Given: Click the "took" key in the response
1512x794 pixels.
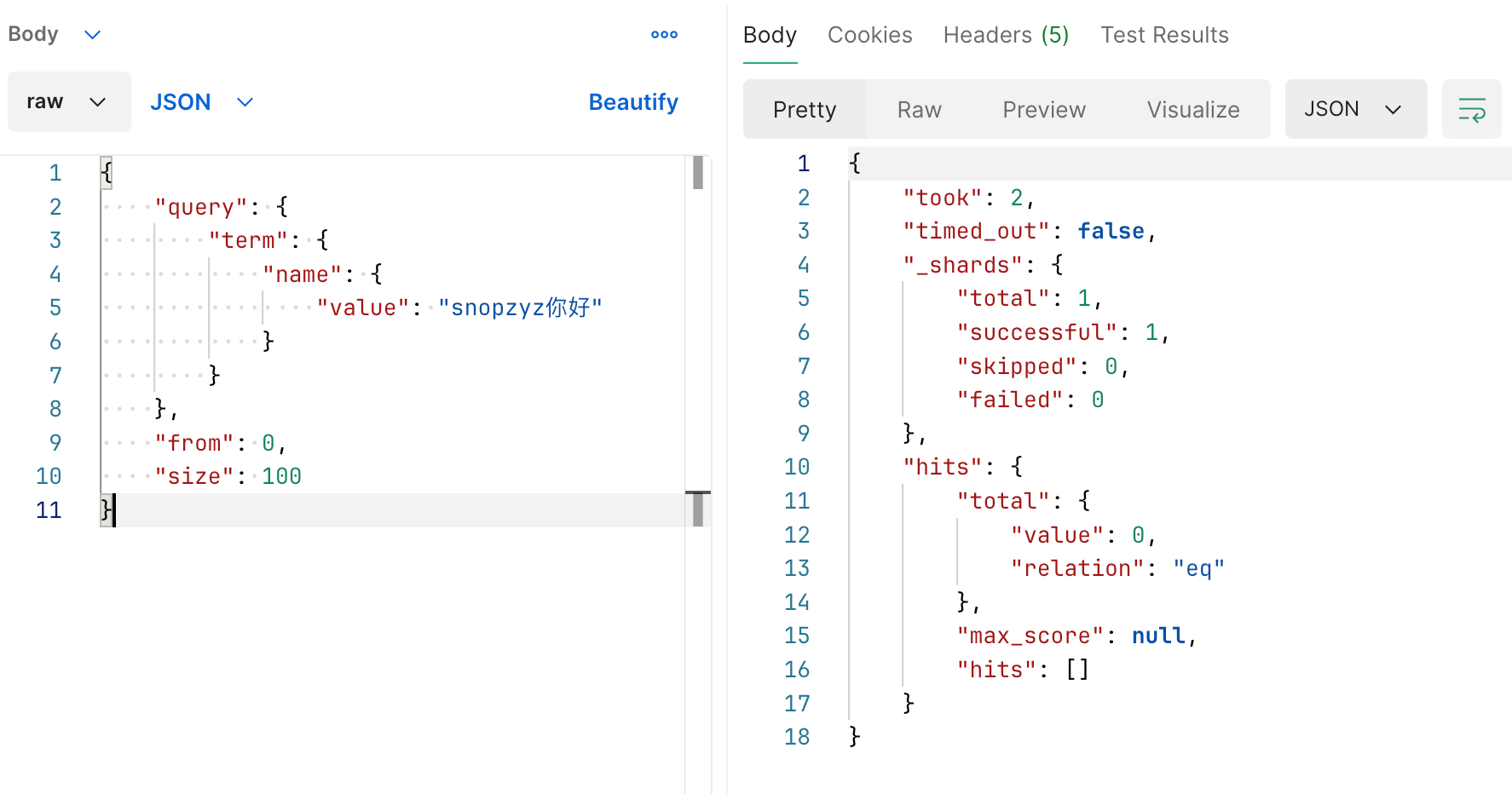Looking at the screenshot, I should point(943,198).
